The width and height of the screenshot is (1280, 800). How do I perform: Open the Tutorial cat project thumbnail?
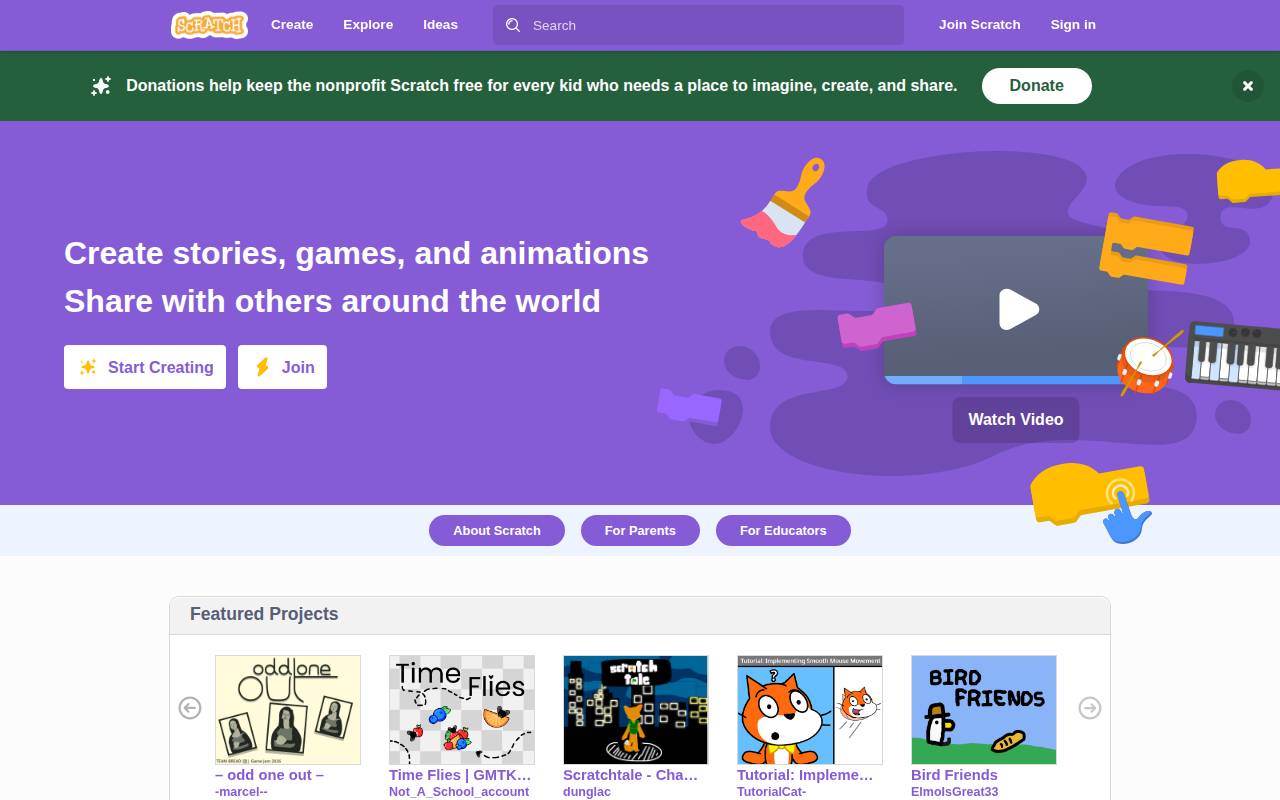(810, 710)
